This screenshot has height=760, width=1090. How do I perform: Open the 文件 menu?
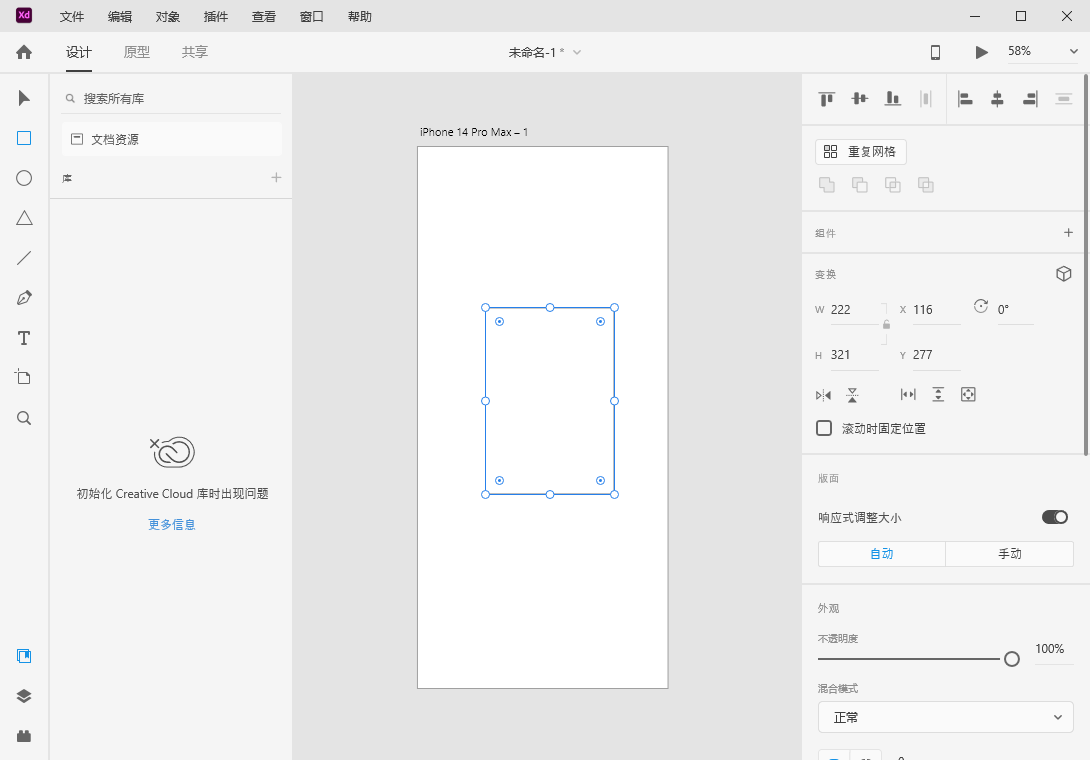click(x=72, y=17)
